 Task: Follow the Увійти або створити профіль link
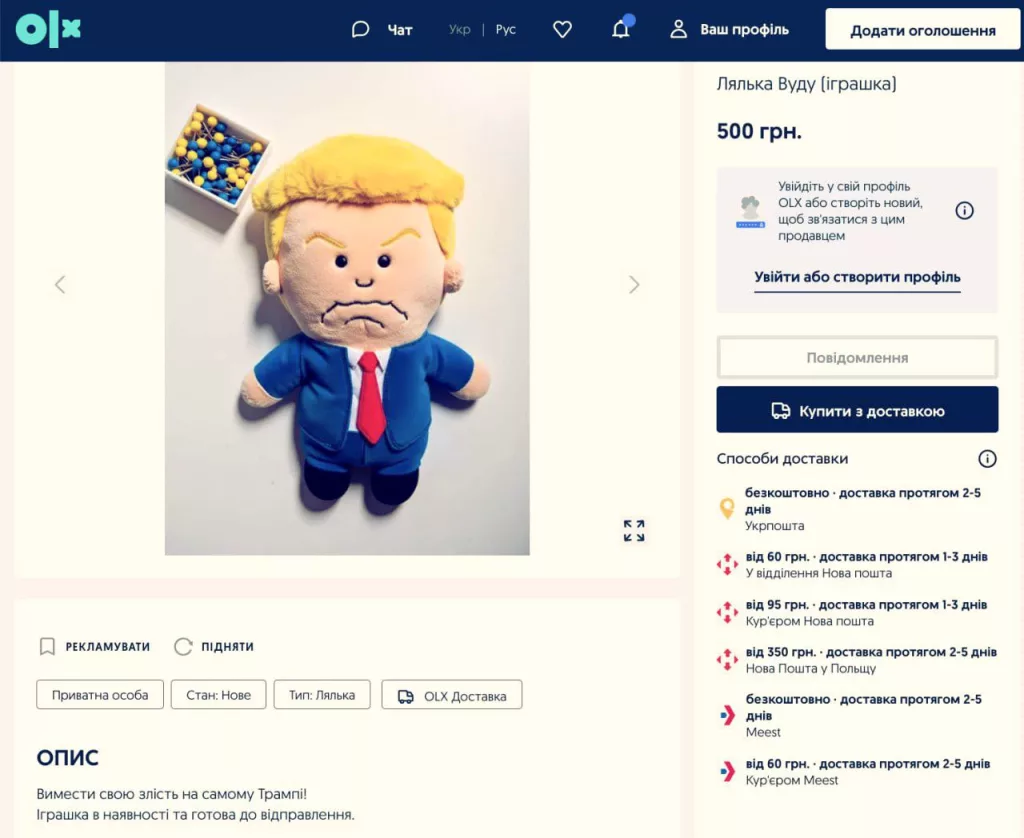[856, 277]
